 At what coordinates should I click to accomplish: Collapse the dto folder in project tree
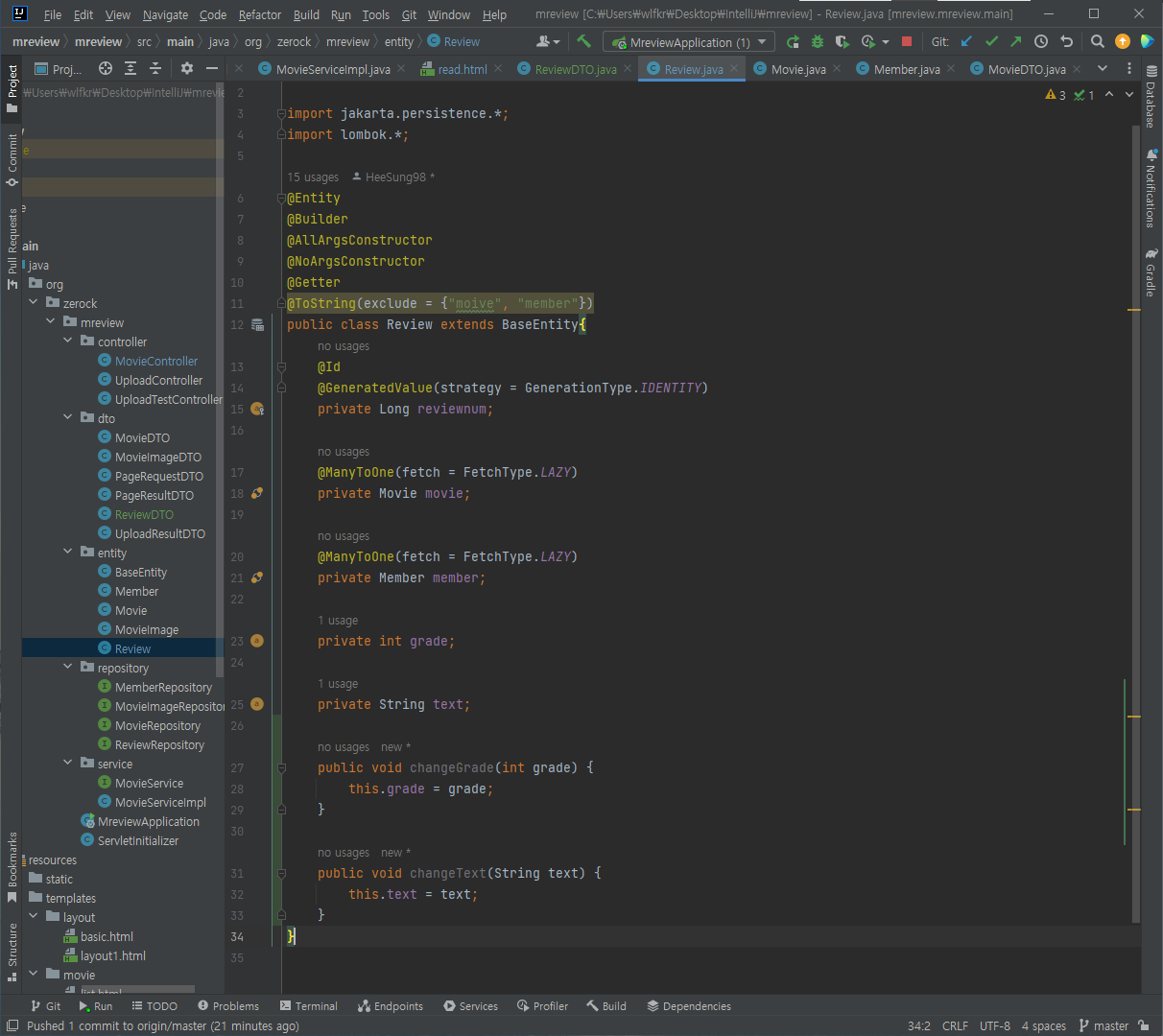click(68, 417)
